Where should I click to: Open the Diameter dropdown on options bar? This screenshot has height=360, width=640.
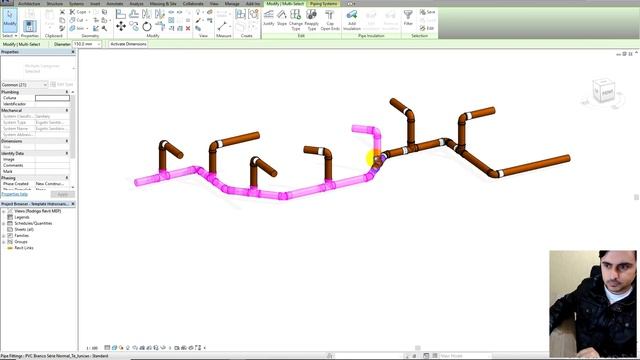point(98,44)
